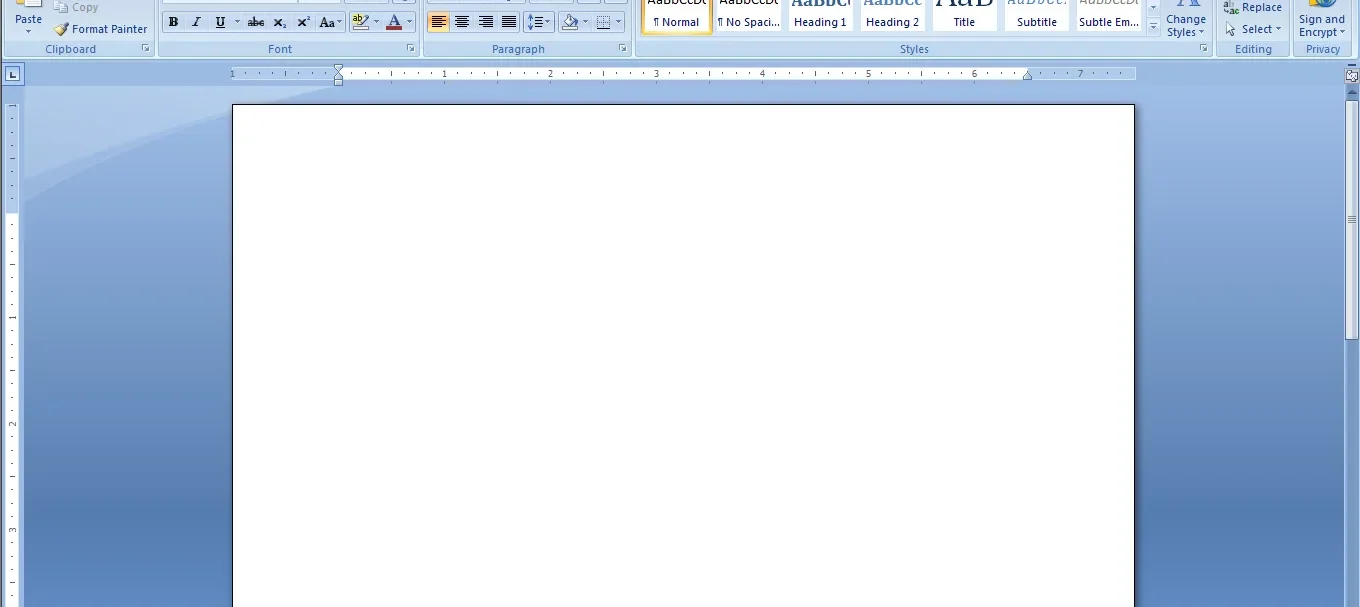Click the view ruler icon above scrollbar
The height and width of the screenshot is (607, 1360).
pyautogui.click(x=1352, y=75)
